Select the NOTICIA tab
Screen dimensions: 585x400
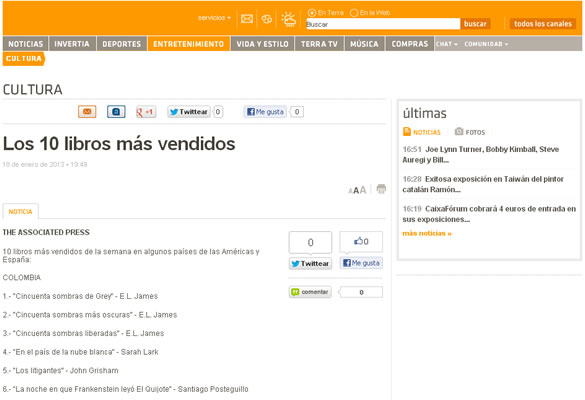[x=20, y=212]
